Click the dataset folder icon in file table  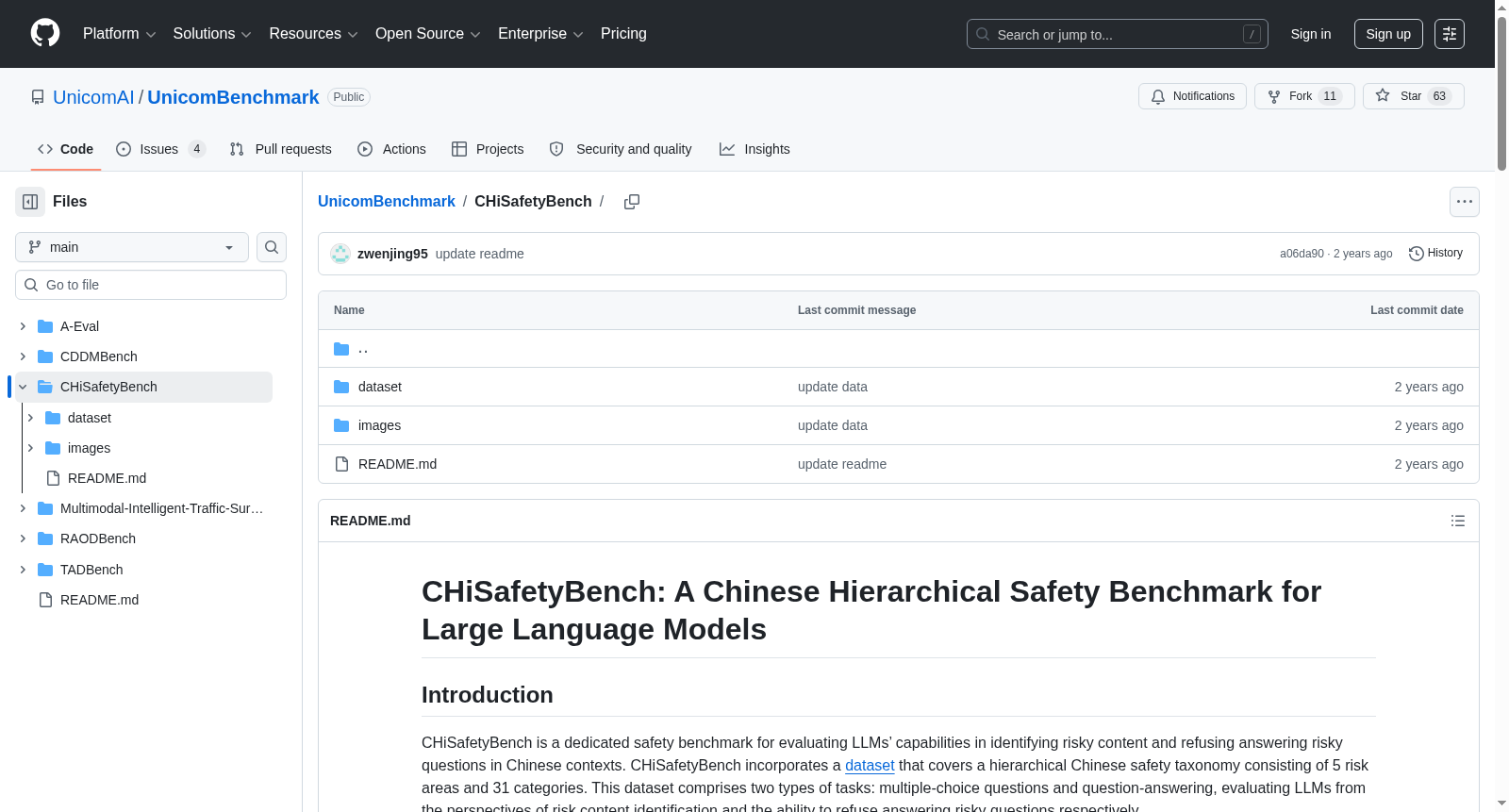pos(341,387)
